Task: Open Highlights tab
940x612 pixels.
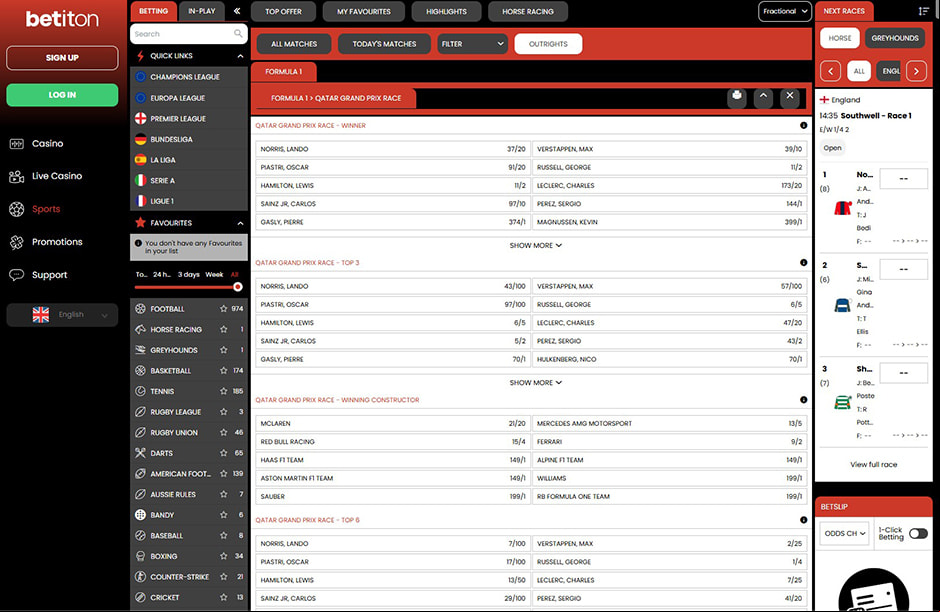Action: [x=446, y=11]
